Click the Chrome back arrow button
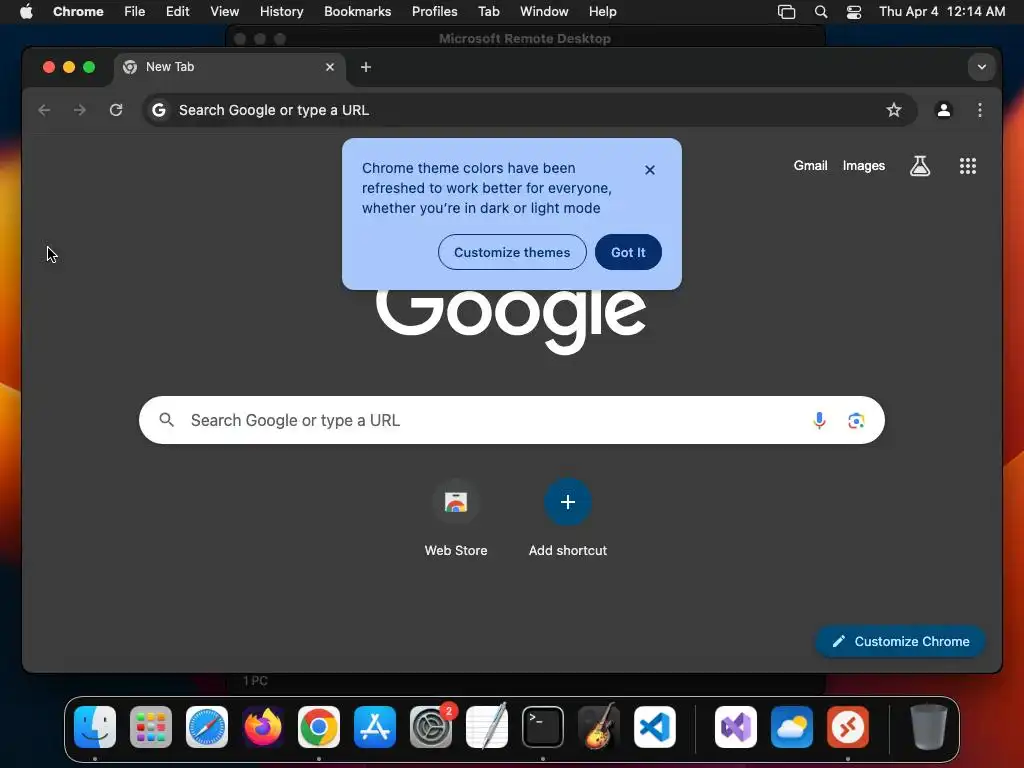Viewport: 1024px width, 768px height. (x=44, y=110)
